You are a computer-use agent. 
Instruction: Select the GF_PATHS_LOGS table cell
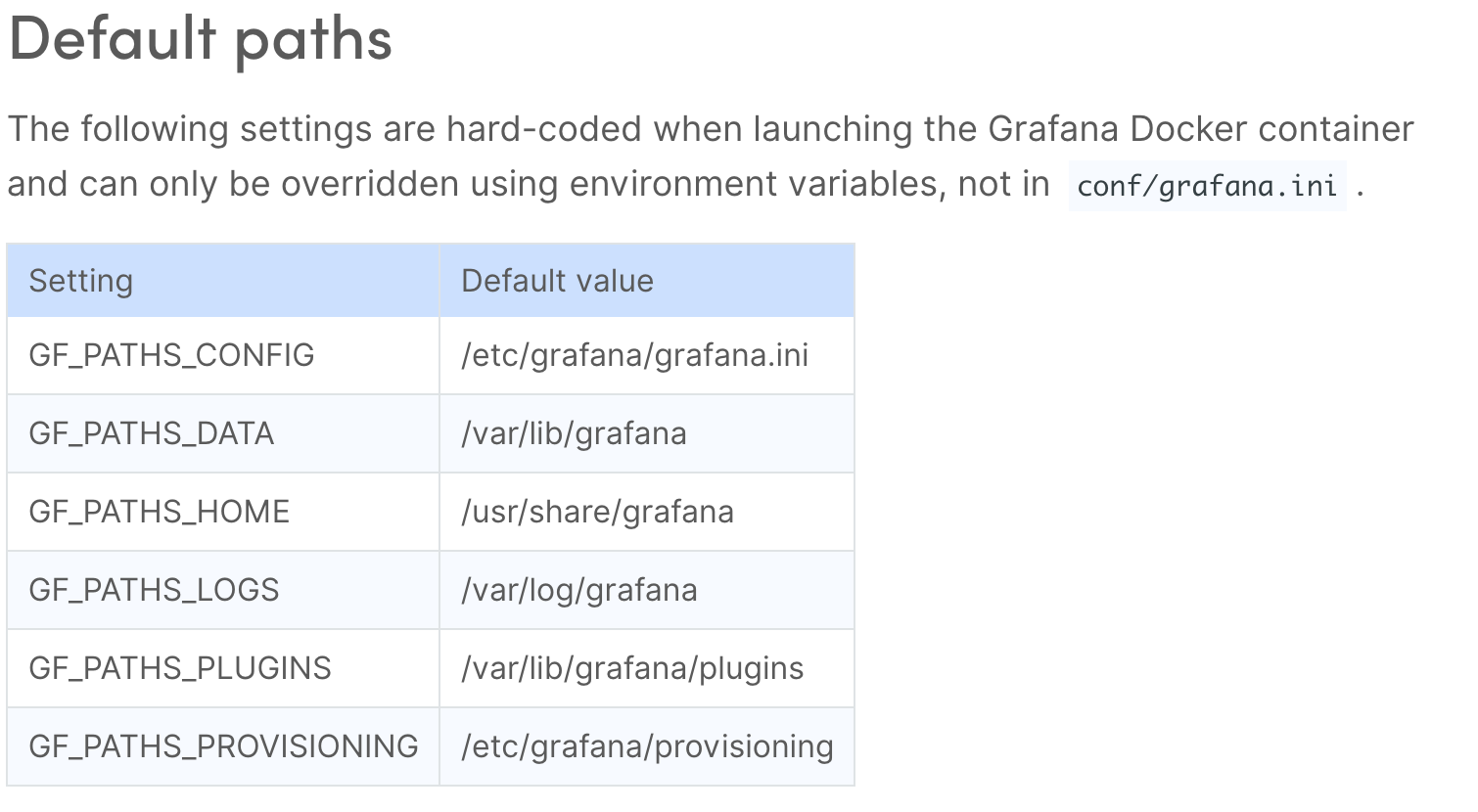pos(154,590)
